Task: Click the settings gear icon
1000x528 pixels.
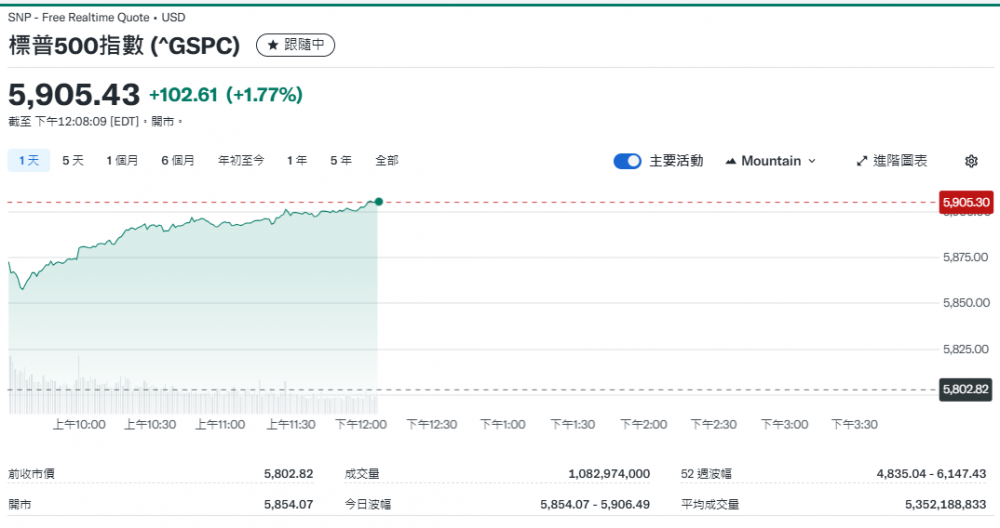Action: [971, 161]
